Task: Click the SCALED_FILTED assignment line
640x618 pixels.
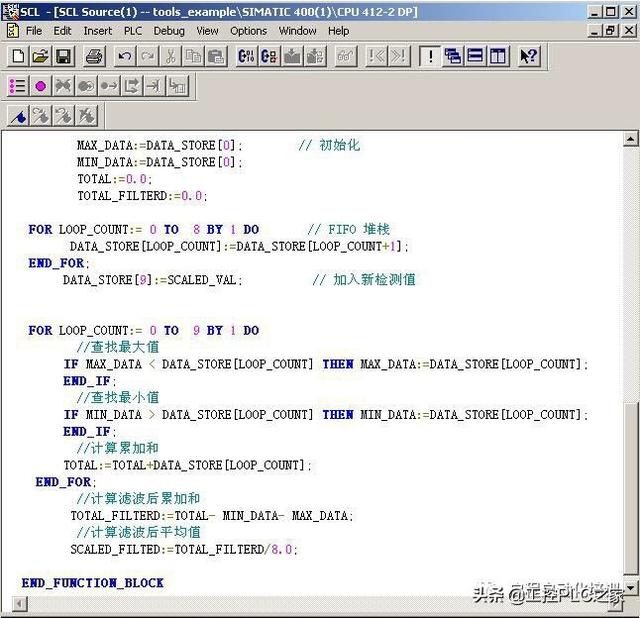Action: coord(184,549)
